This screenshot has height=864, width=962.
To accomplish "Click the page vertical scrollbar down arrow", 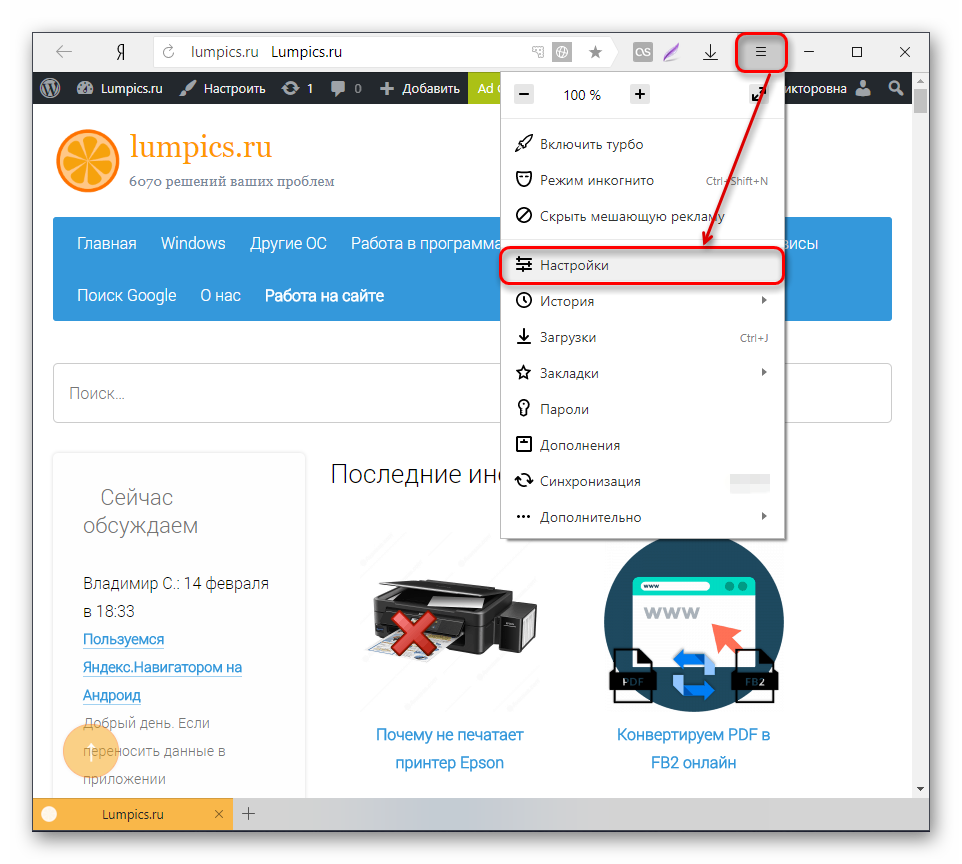I will pos(920,789).
